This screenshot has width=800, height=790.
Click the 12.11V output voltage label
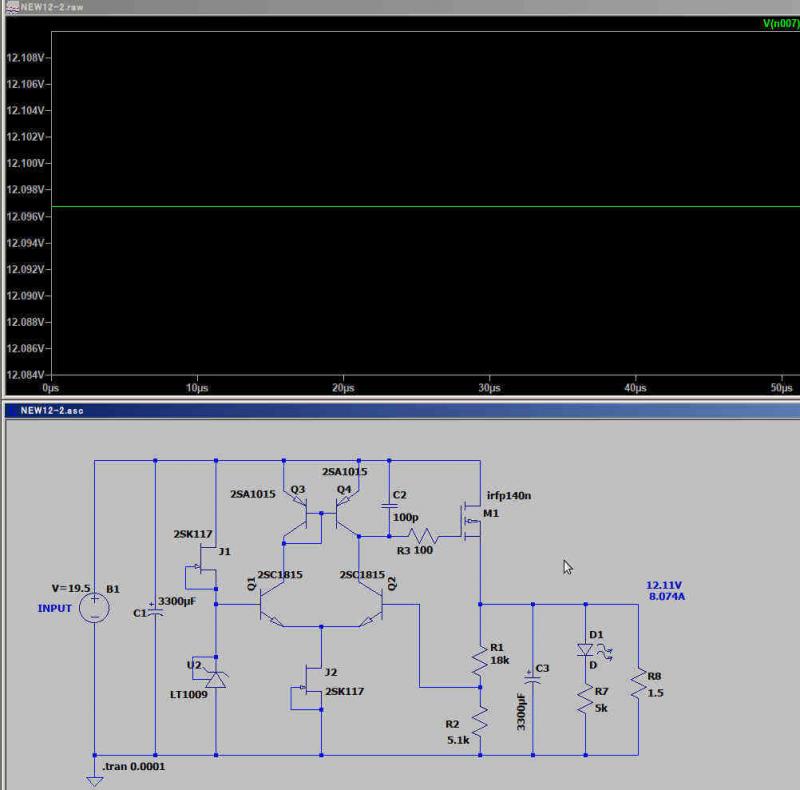pyautogui.click(x=666, y=584)
